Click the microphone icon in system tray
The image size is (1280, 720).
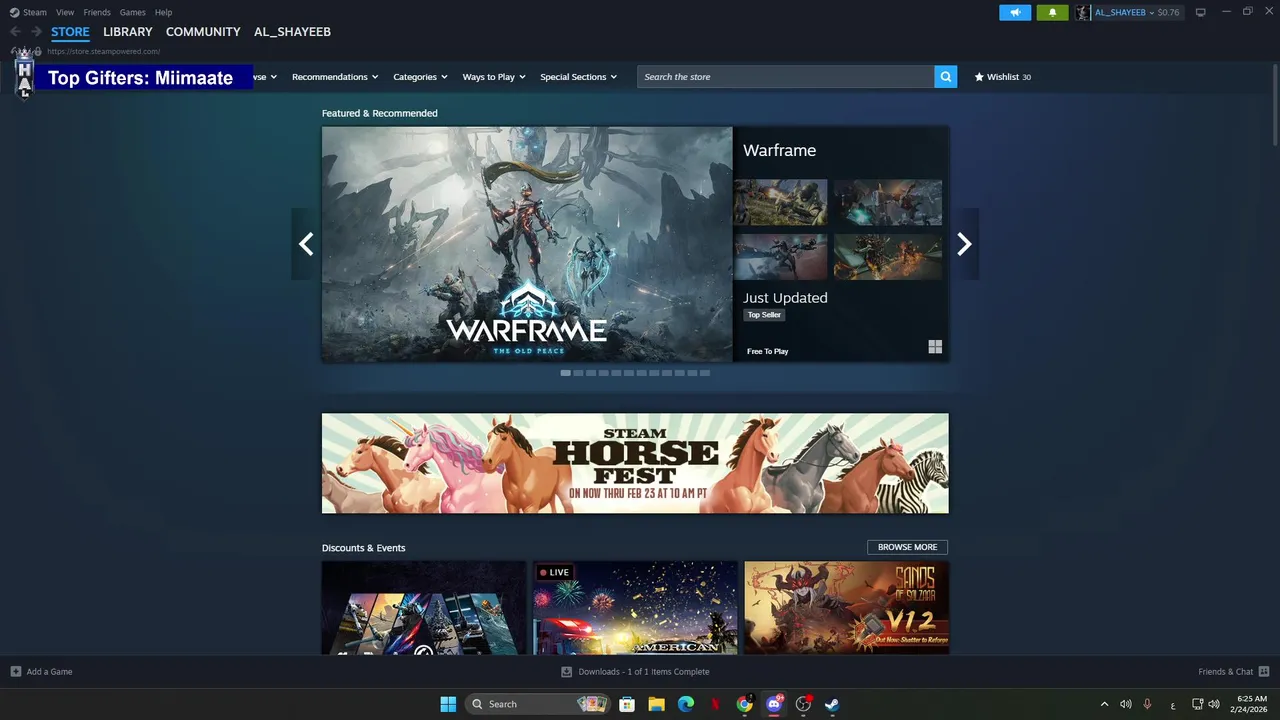(1147, 704)
